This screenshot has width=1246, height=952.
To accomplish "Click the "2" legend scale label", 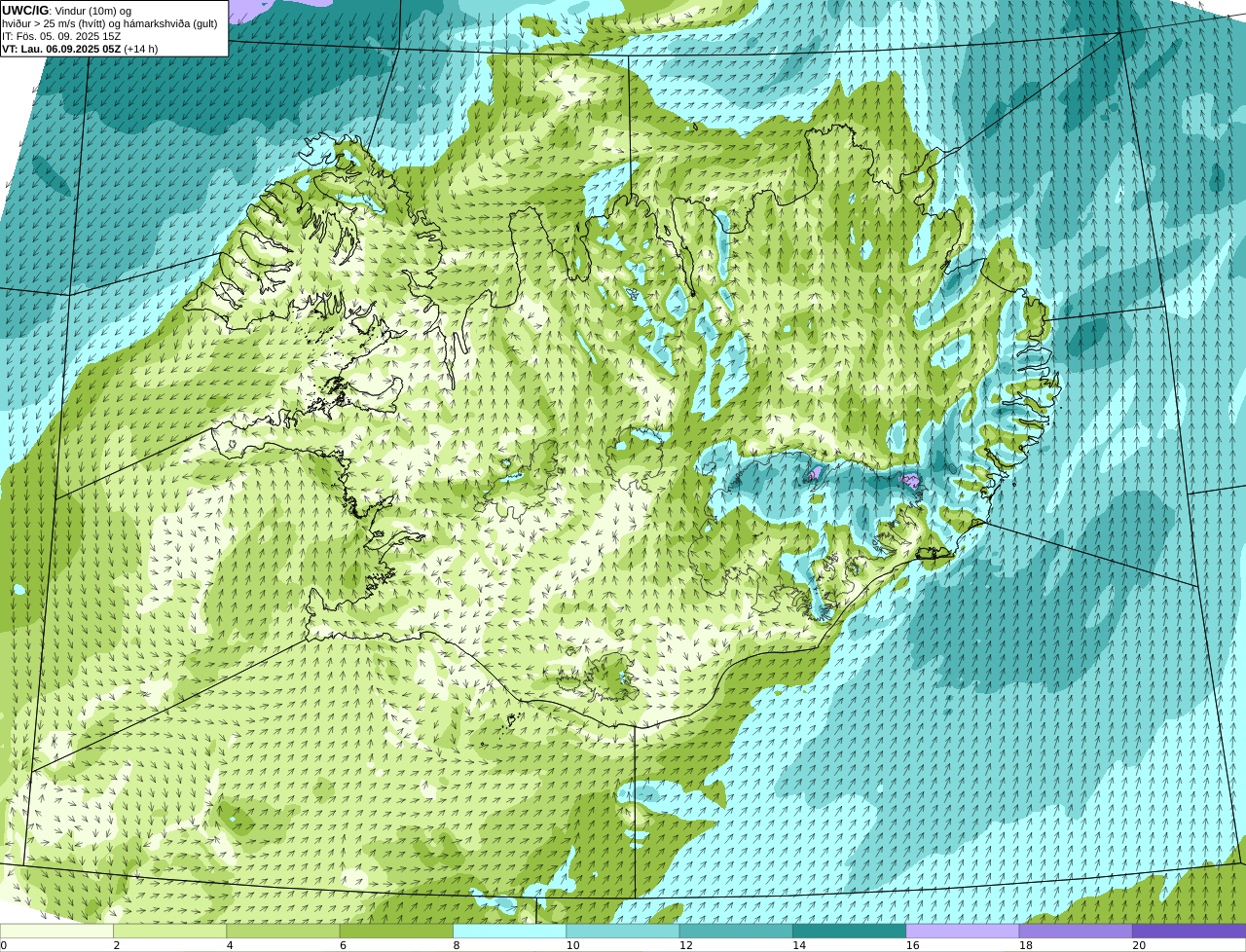I will point(117,945).
